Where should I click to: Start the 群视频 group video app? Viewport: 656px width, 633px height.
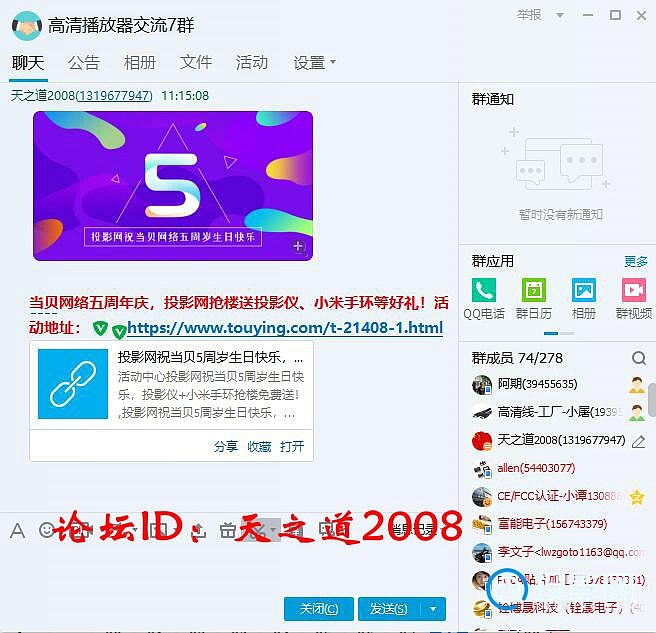634,290
